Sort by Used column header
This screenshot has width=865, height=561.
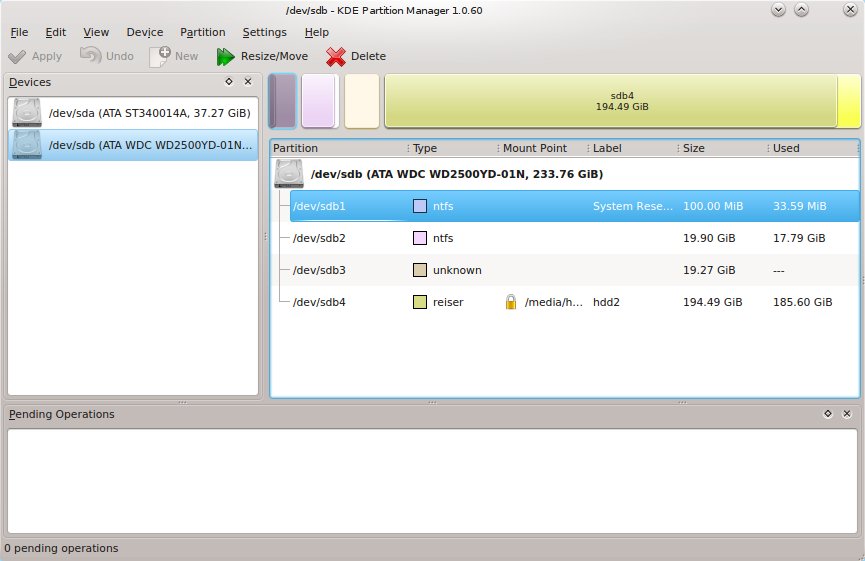tap(813, 148)
